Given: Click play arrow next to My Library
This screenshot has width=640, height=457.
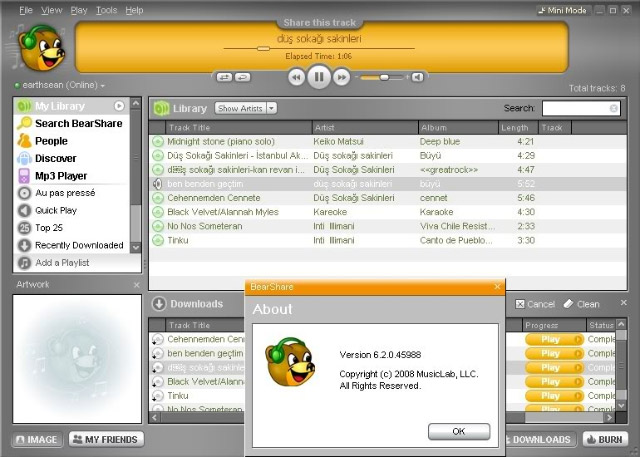Looking at the screenshot, I should point(119,106).
